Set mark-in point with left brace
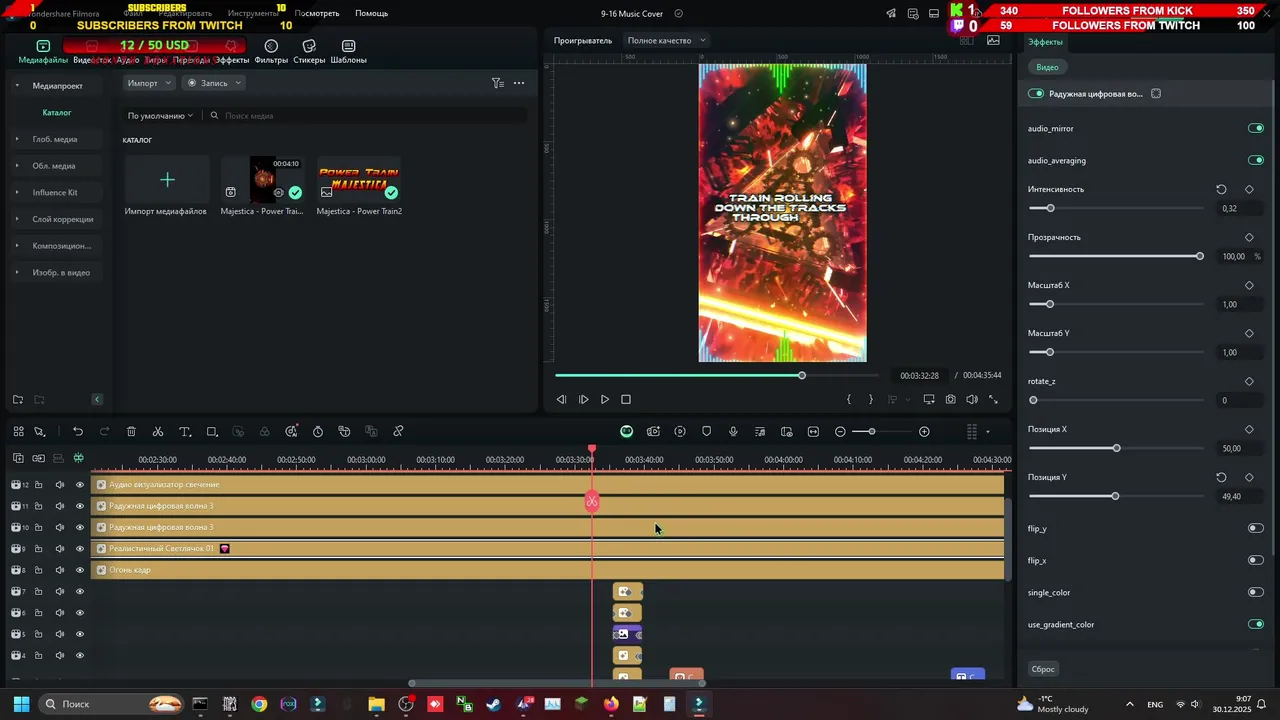The width and height of the screenshot is (1280, 720). tap(849, 399)
